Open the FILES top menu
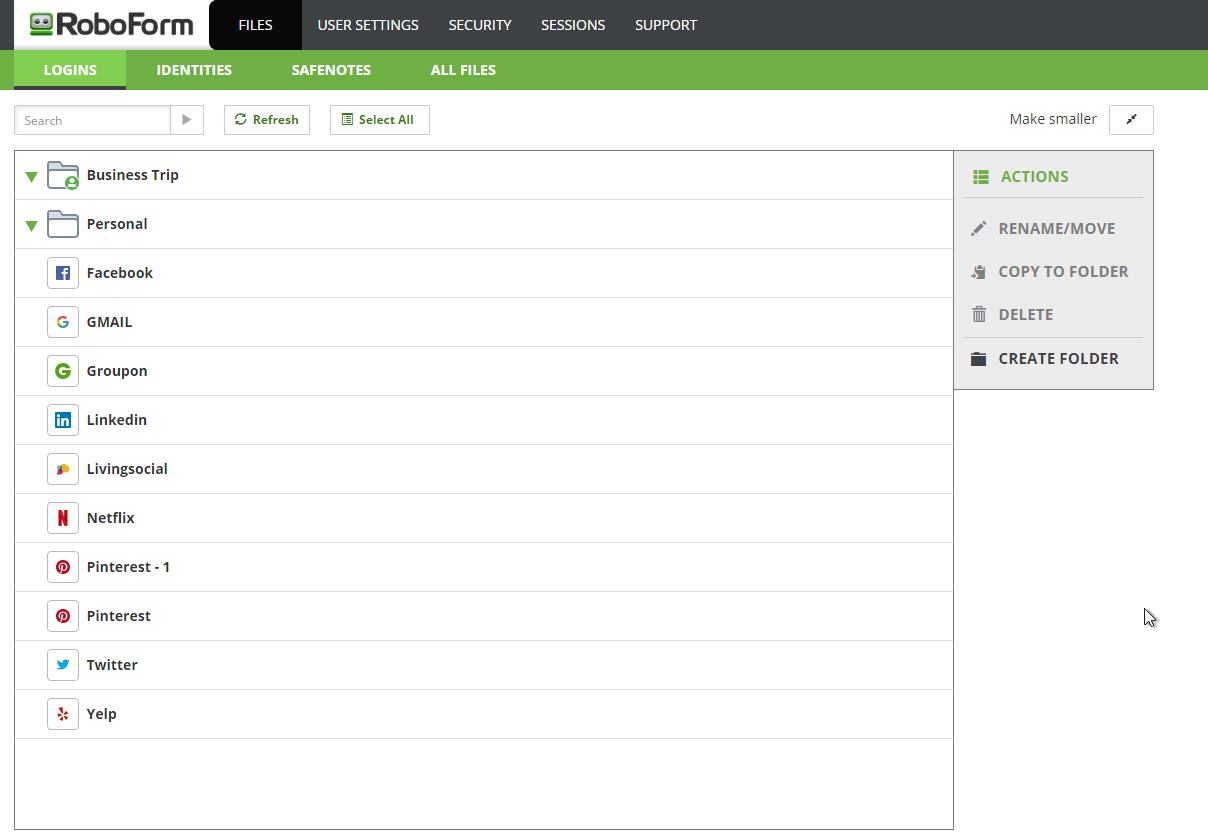 255,25
